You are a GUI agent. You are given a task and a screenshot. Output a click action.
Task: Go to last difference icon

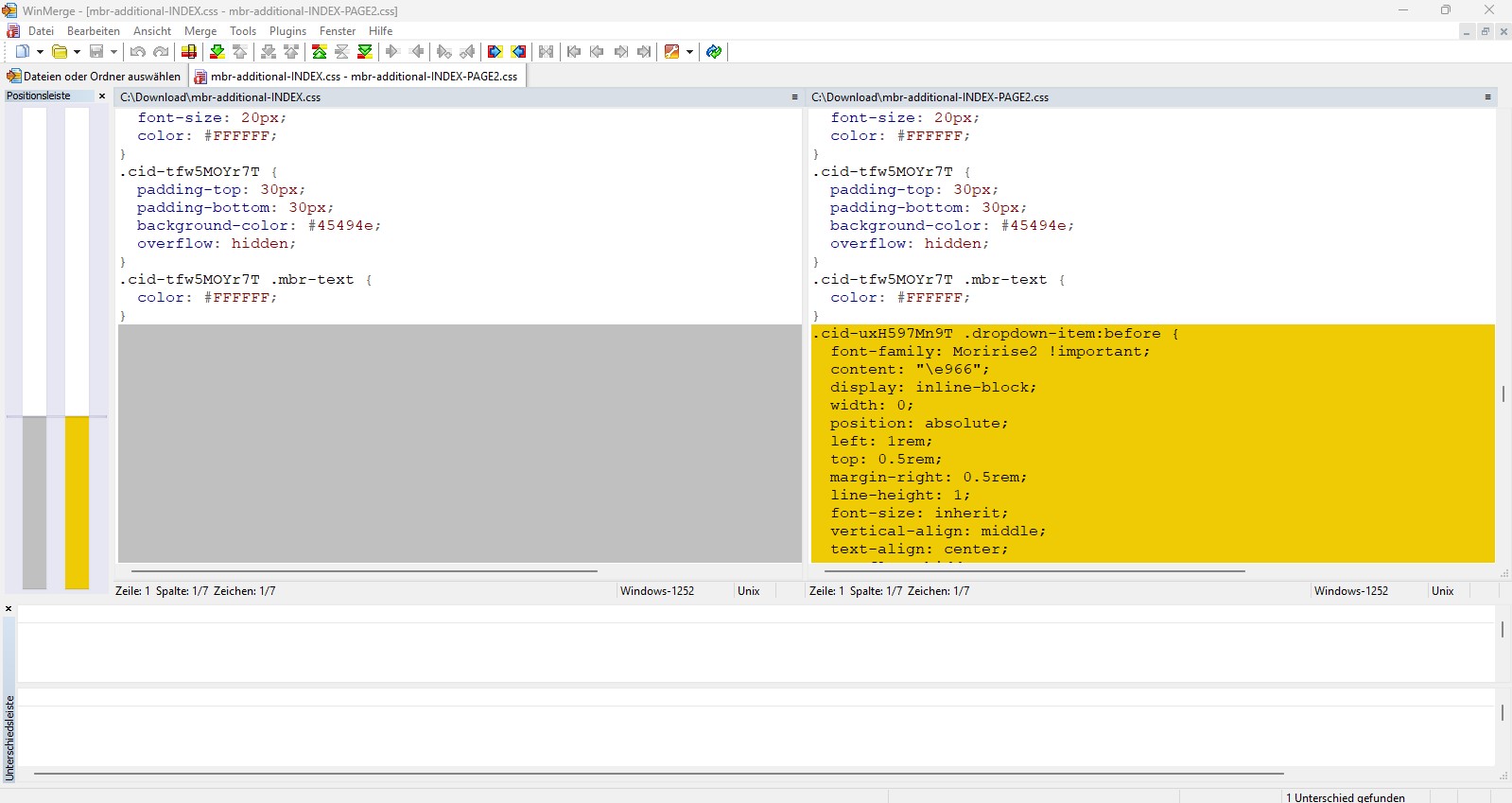pyautogui.click(x=365, y=52)
